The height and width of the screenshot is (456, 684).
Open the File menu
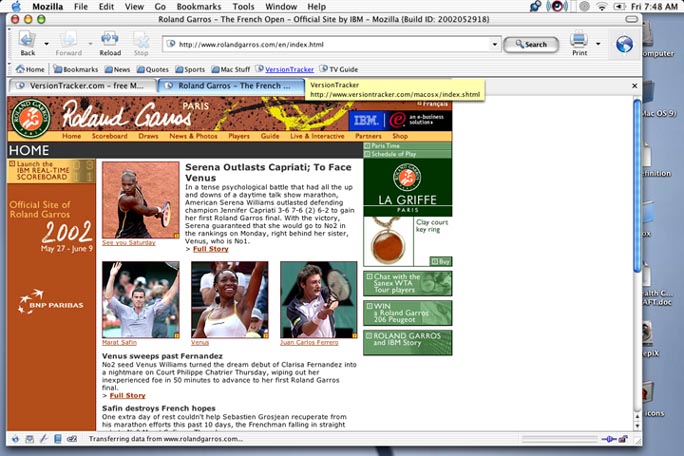coord(81,7)
